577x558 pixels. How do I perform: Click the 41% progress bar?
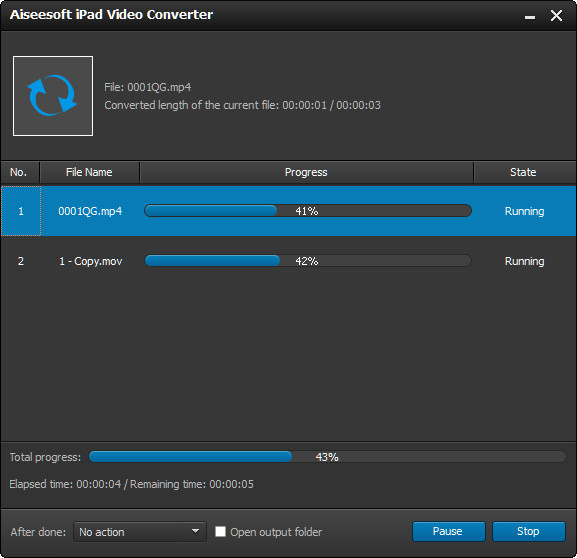click(x=308, y=211)
